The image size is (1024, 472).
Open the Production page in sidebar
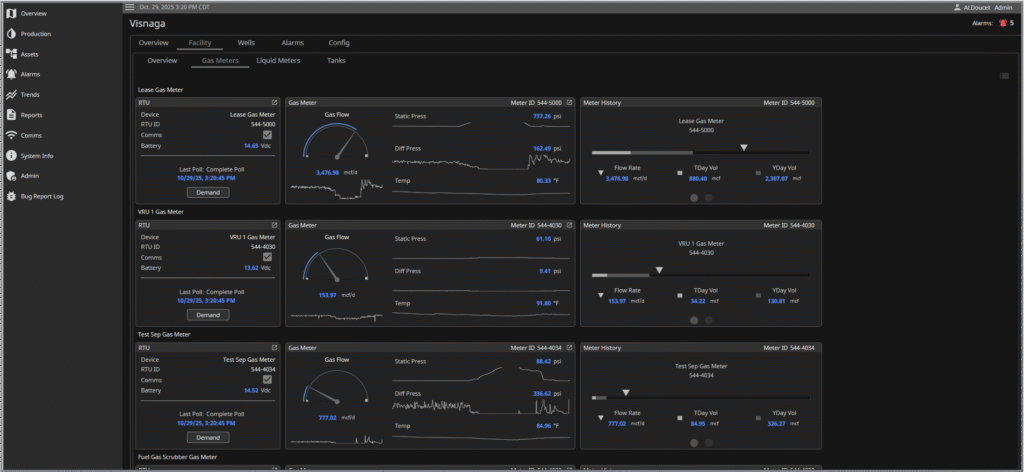pyautogui.click(x=35, y=33)
